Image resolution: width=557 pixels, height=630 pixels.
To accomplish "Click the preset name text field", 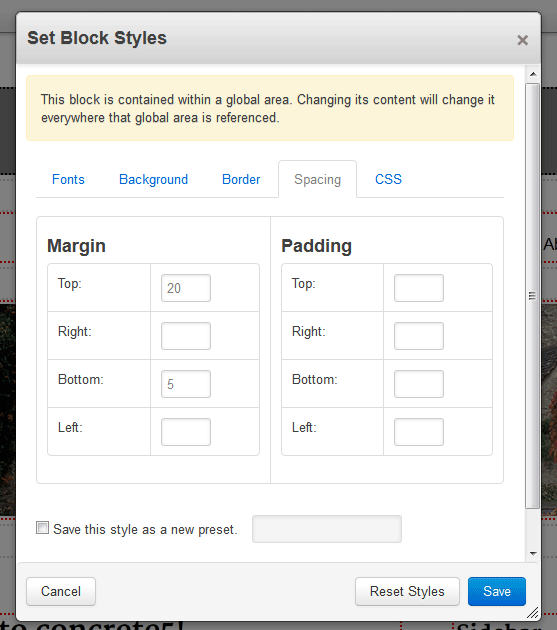I will (x=327, y=529).
